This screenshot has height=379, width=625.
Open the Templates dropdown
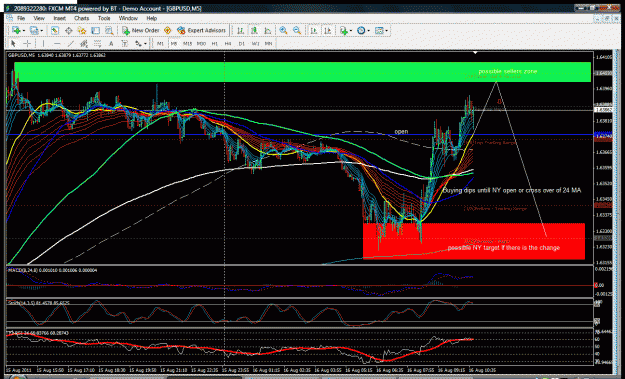(386, 31)
